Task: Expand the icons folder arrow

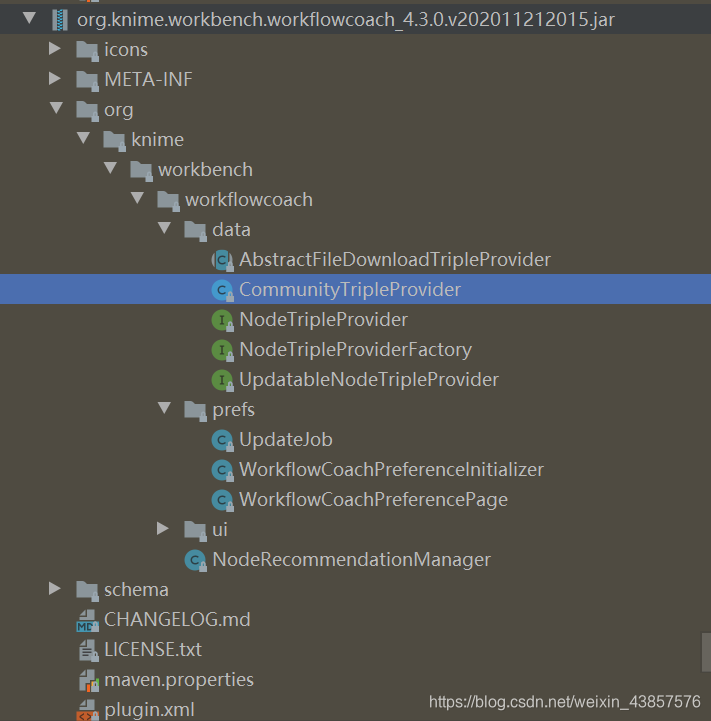Action: (55, 49)
